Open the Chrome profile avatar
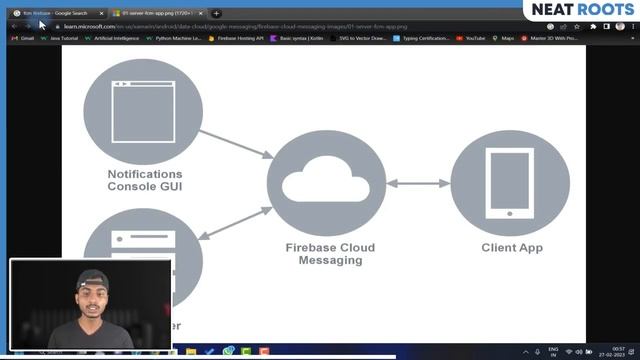Image resolution: width=640 pixels, height=360 pixels. coord(620,27)
